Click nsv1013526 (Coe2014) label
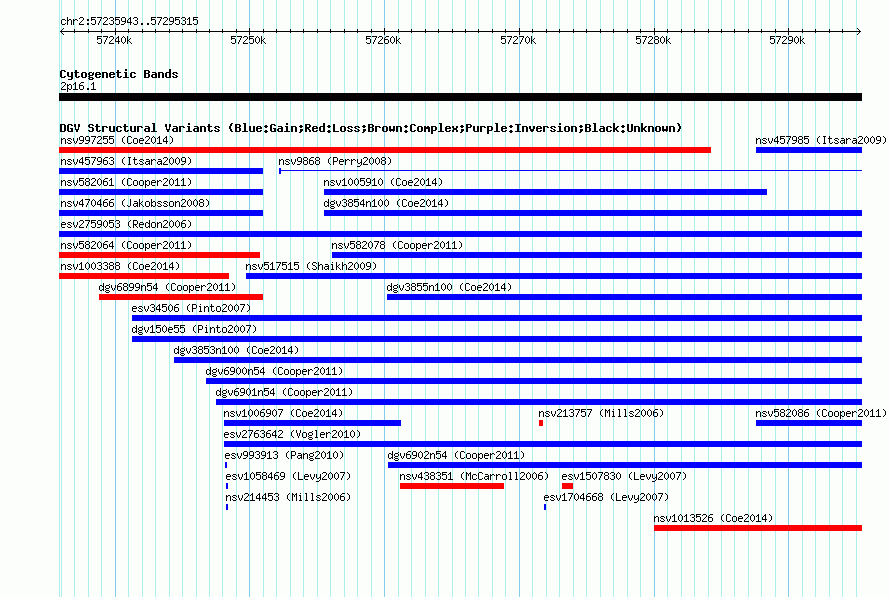Viewport: 890px width, 597px height. (x=713, y=518)
